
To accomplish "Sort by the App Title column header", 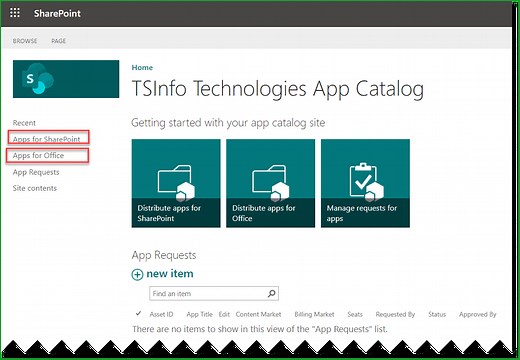I will 199,314.
